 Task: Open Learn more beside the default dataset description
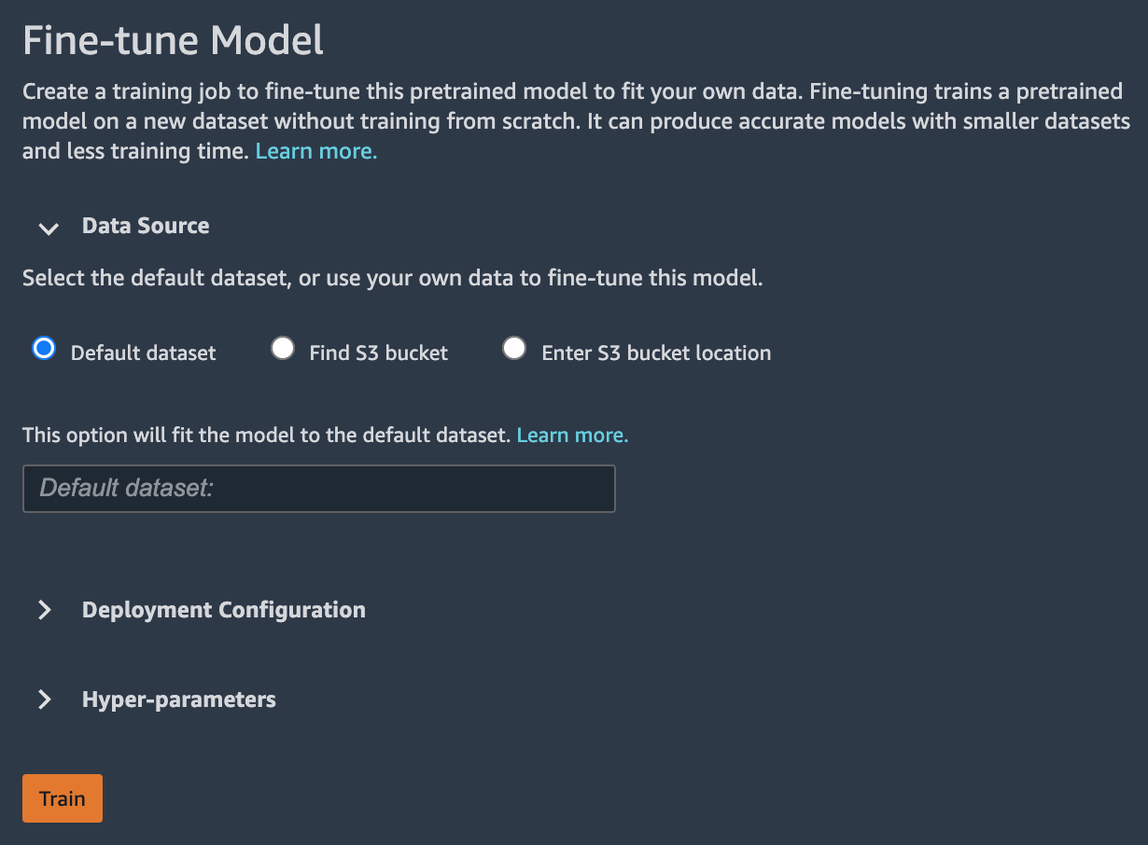click(571, 435)
